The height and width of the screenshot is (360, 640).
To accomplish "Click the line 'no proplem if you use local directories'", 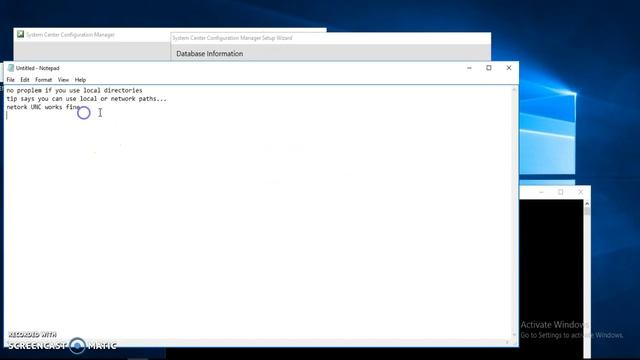I will [x=74, y=90].
